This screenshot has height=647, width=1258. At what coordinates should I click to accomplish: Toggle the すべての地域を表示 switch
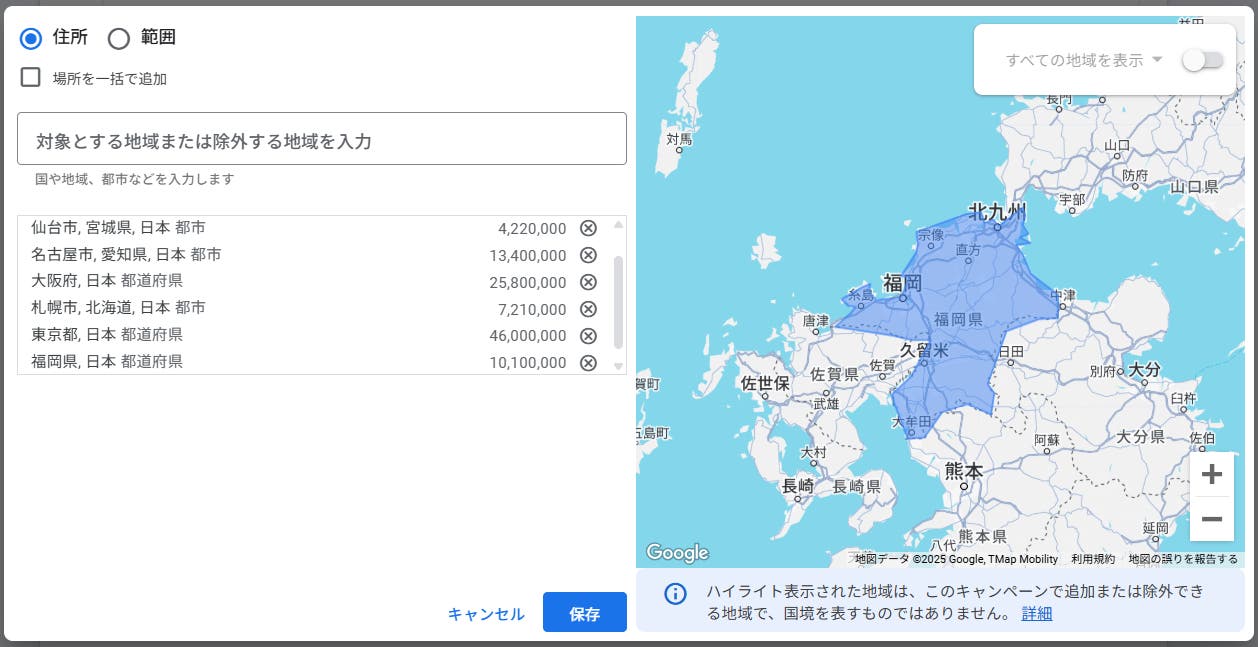click(x=1202, y=60)
